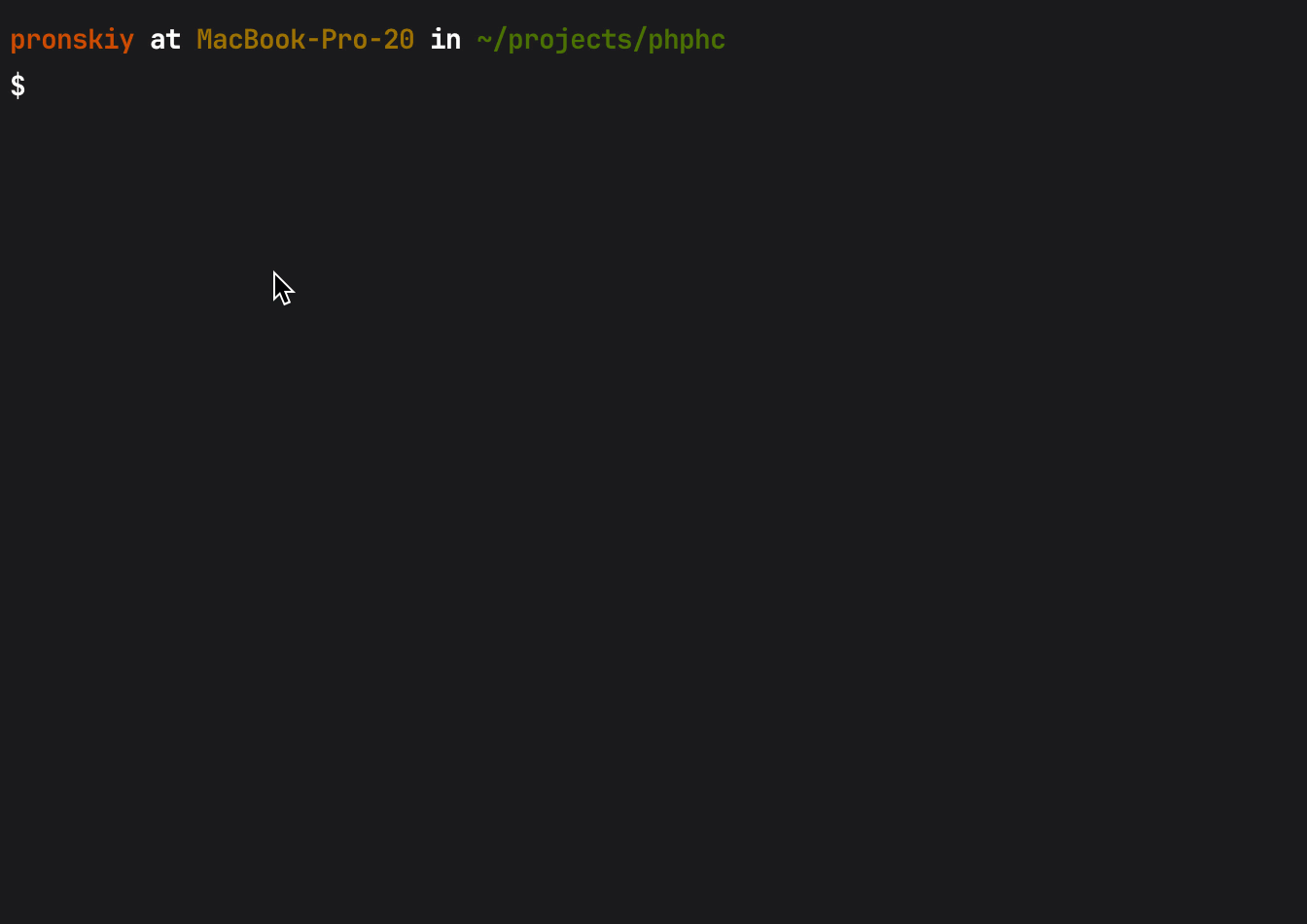Click the "Pro" part of the hostname
1307x924 pixels.
[x=344, y=40]
